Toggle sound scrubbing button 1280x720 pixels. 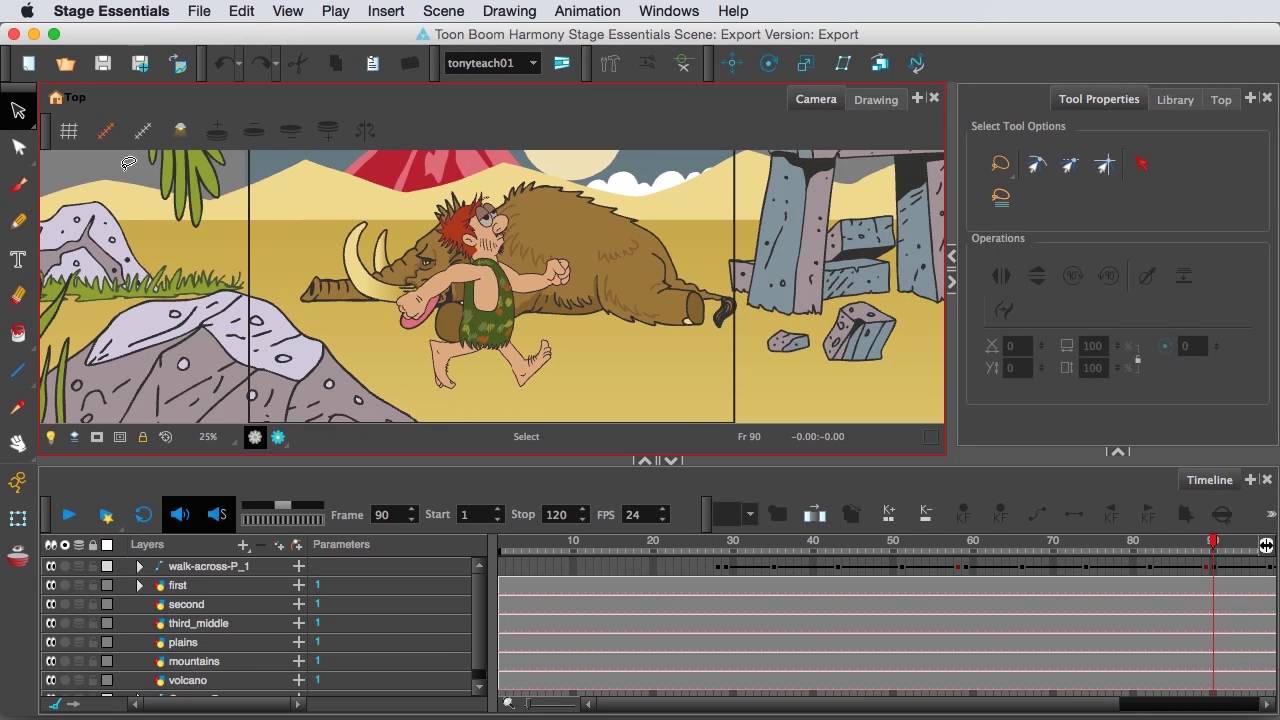click(x=217, y=514)
